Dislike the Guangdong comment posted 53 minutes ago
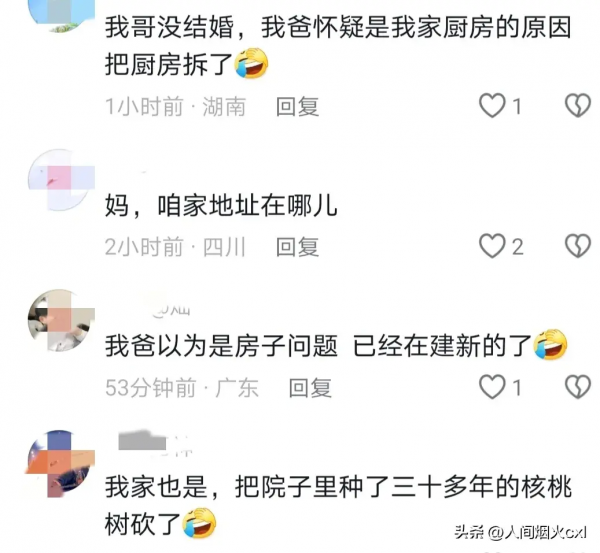Viewport: 600px width, 553px height. [x=578, y=387]
